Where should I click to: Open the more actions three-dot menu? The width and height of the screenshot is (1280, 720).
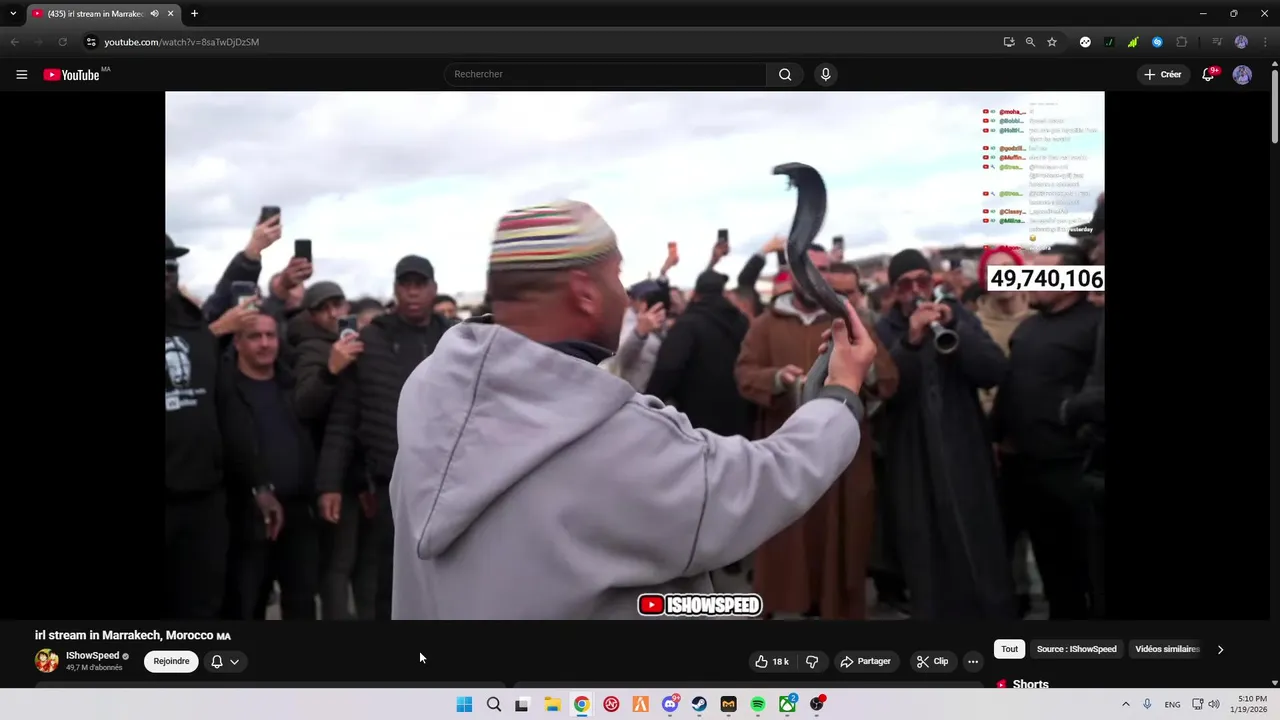coord(972,662)
